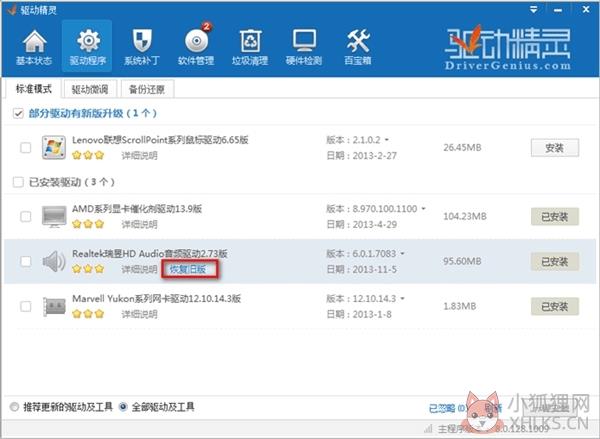This screenshot has height=439, width=600.
Task: Click the star rating of the Lenovo driver
Action: coord(88,155)
